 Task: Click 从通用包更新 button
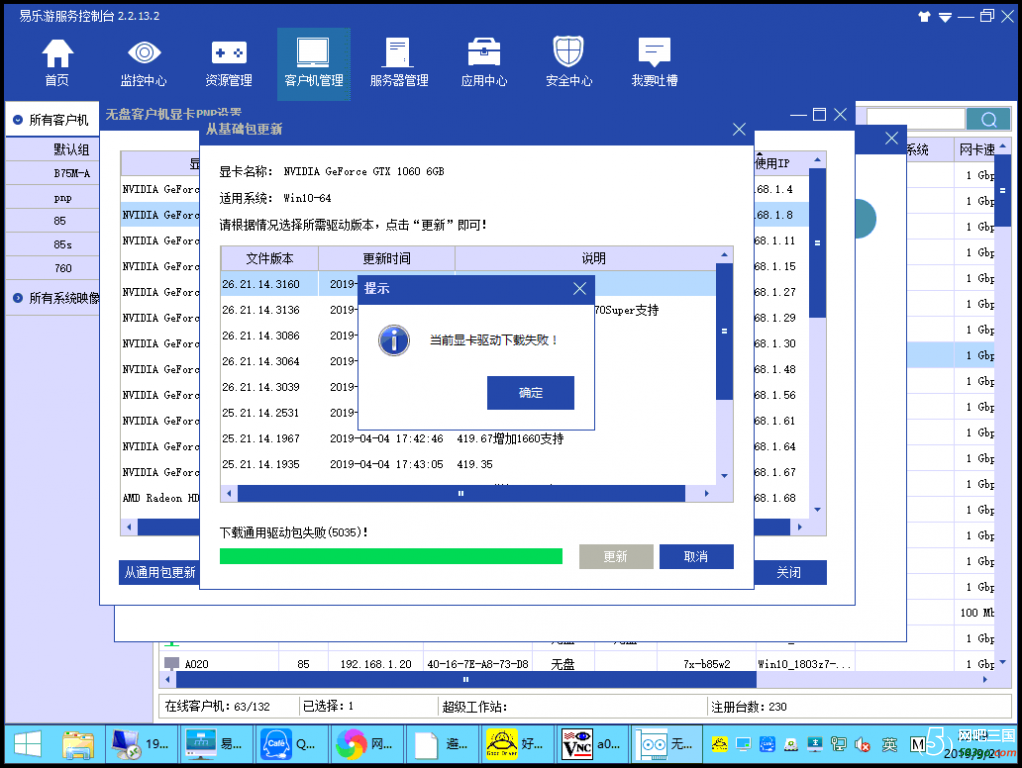coord(160,572)
